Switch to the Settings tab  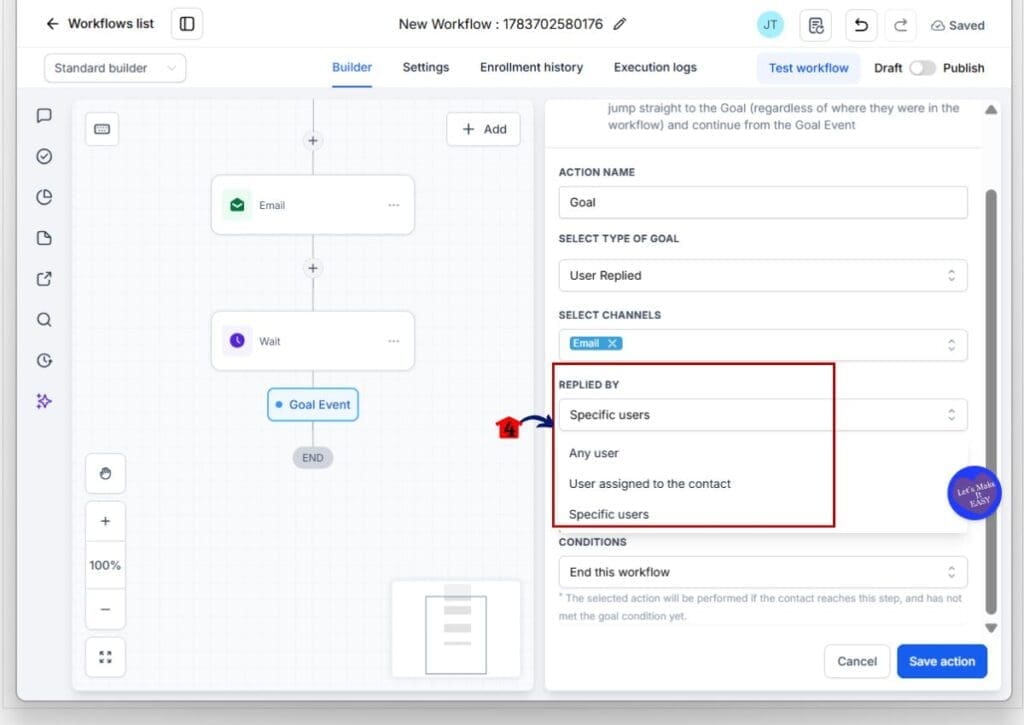426,67
